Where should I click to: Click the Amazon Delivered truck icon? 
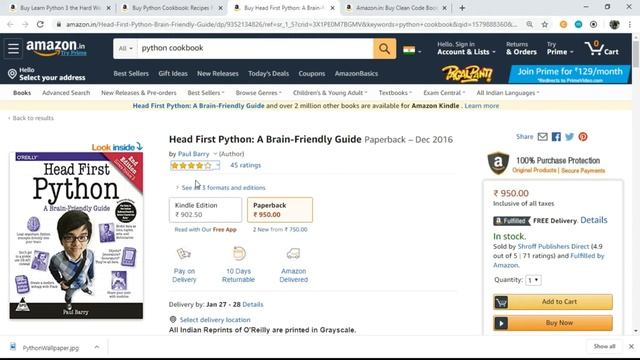[x=293, y=254]
